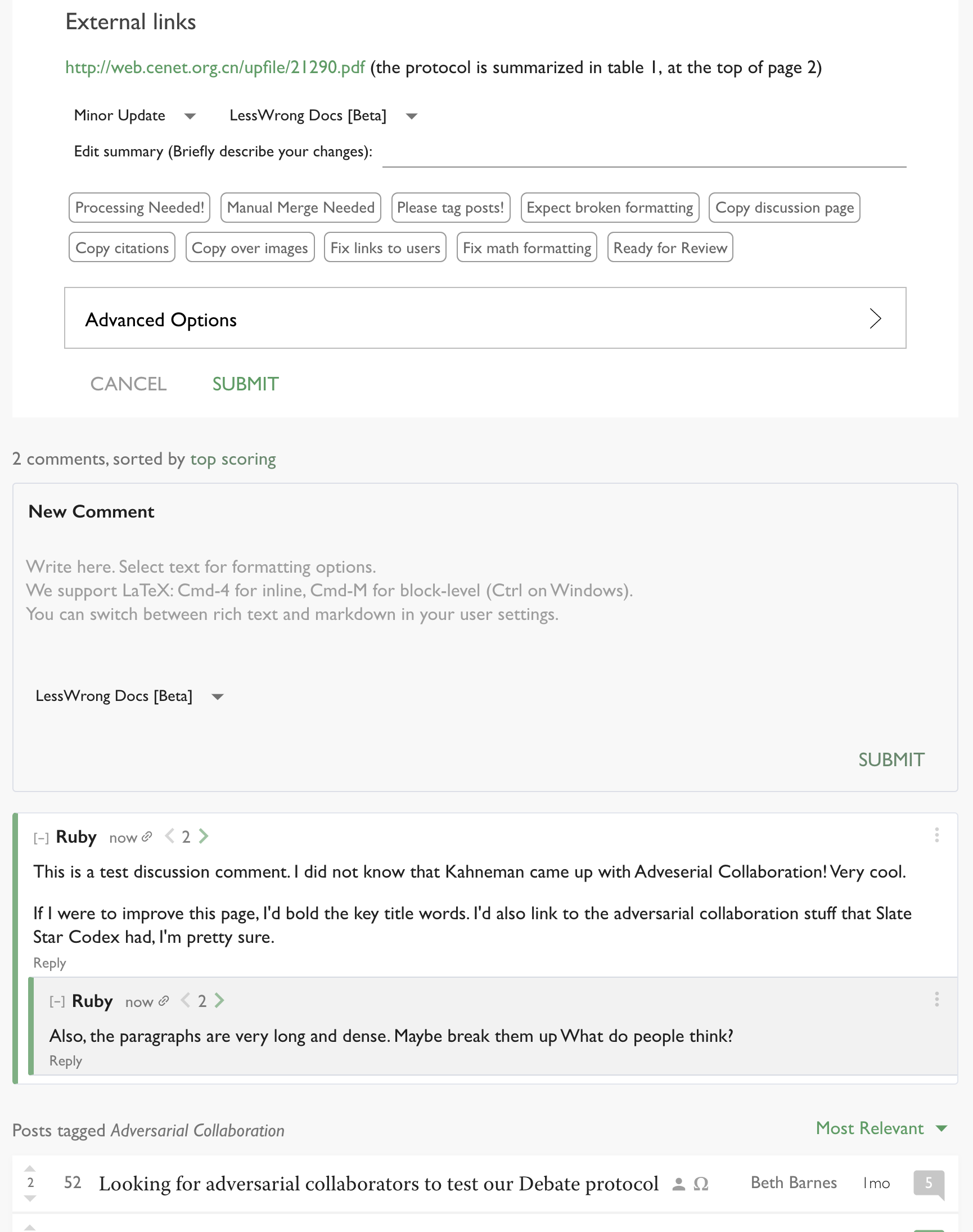Open the Most Relevant sort dropdown
The width and height of the screenshot is (973, 1232).
pyautogui.click(x=881, y=1128)
